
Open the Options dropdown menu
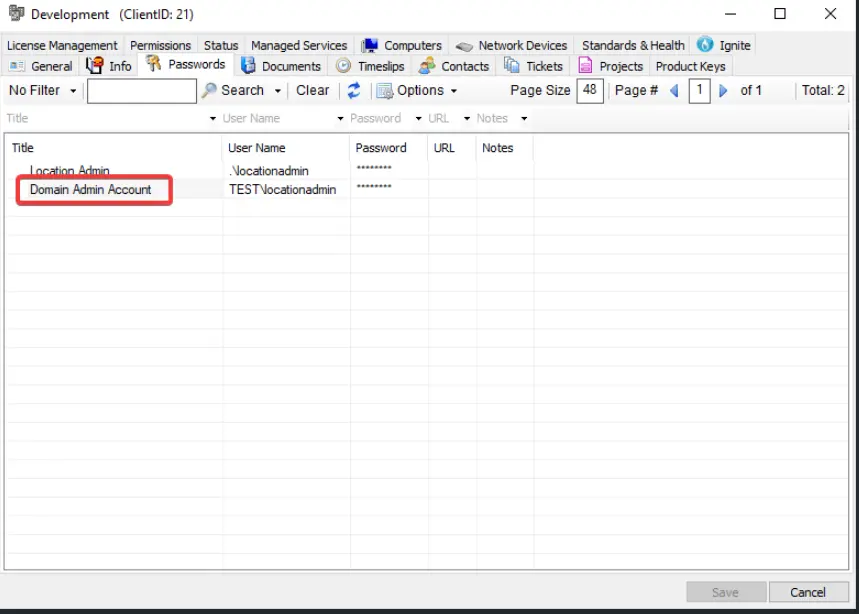pyautogui.click(x=417, y=90)
